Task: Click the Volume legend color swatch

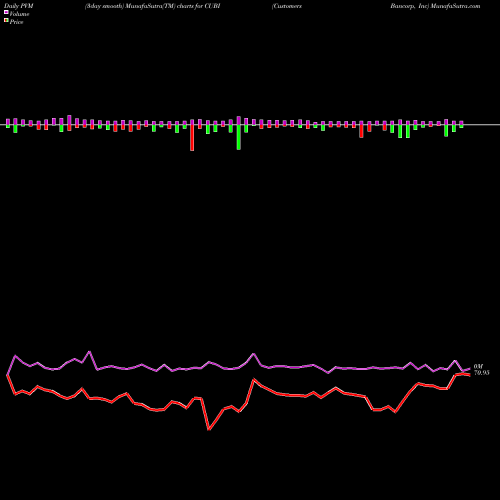Action: point(6,12)
